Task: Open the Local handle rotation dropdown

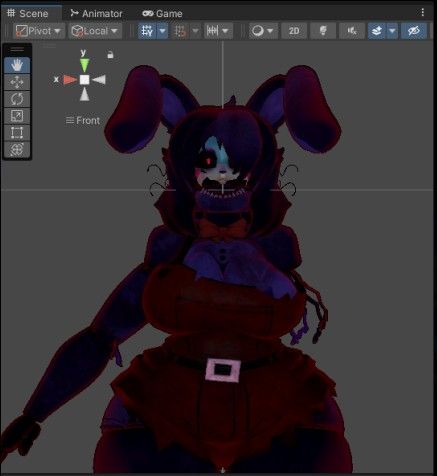Action: pos(95,31)
